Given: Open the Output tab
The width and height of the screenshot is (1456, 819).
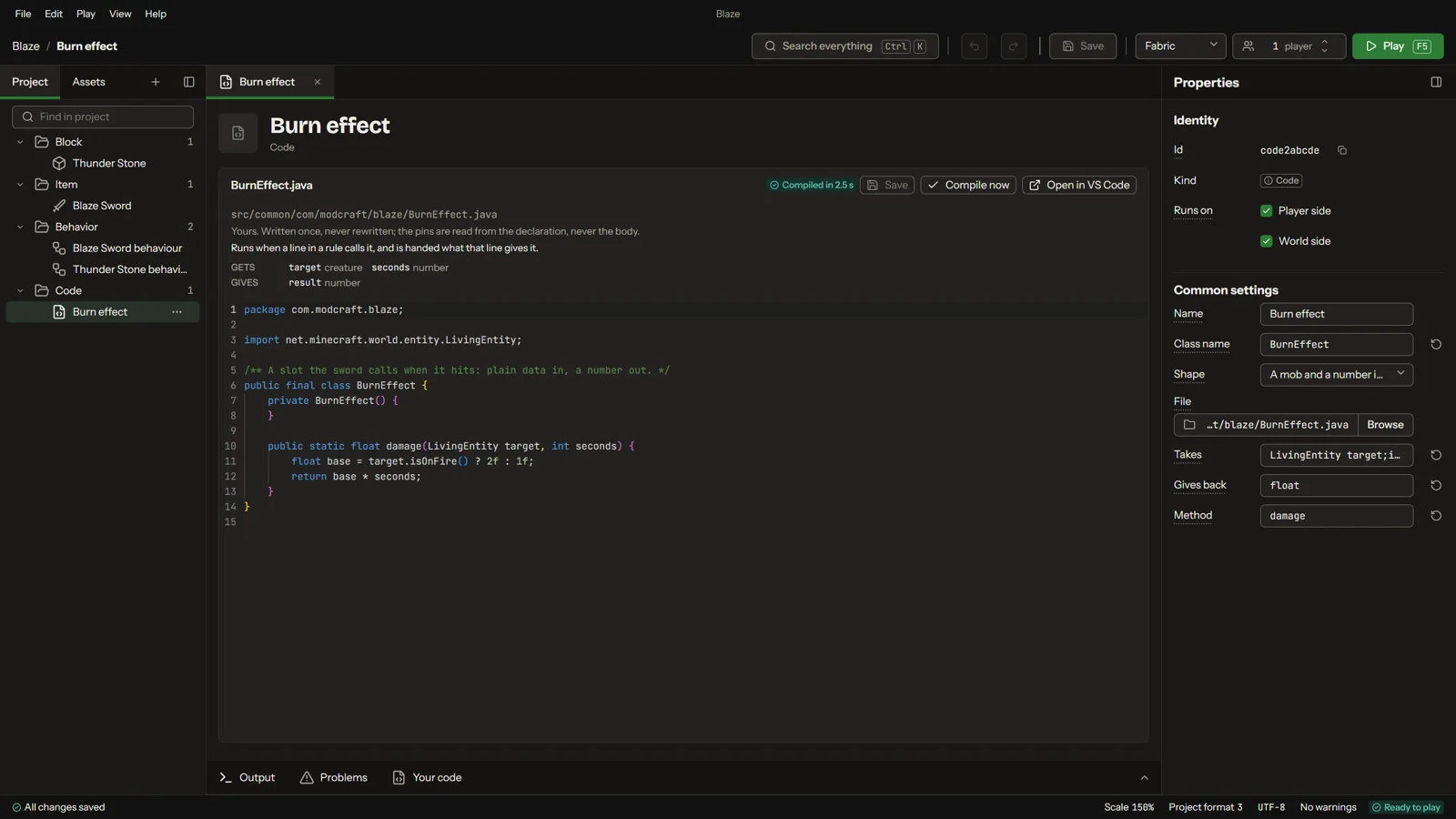Looking at the screenshot, I should (247, 777).
